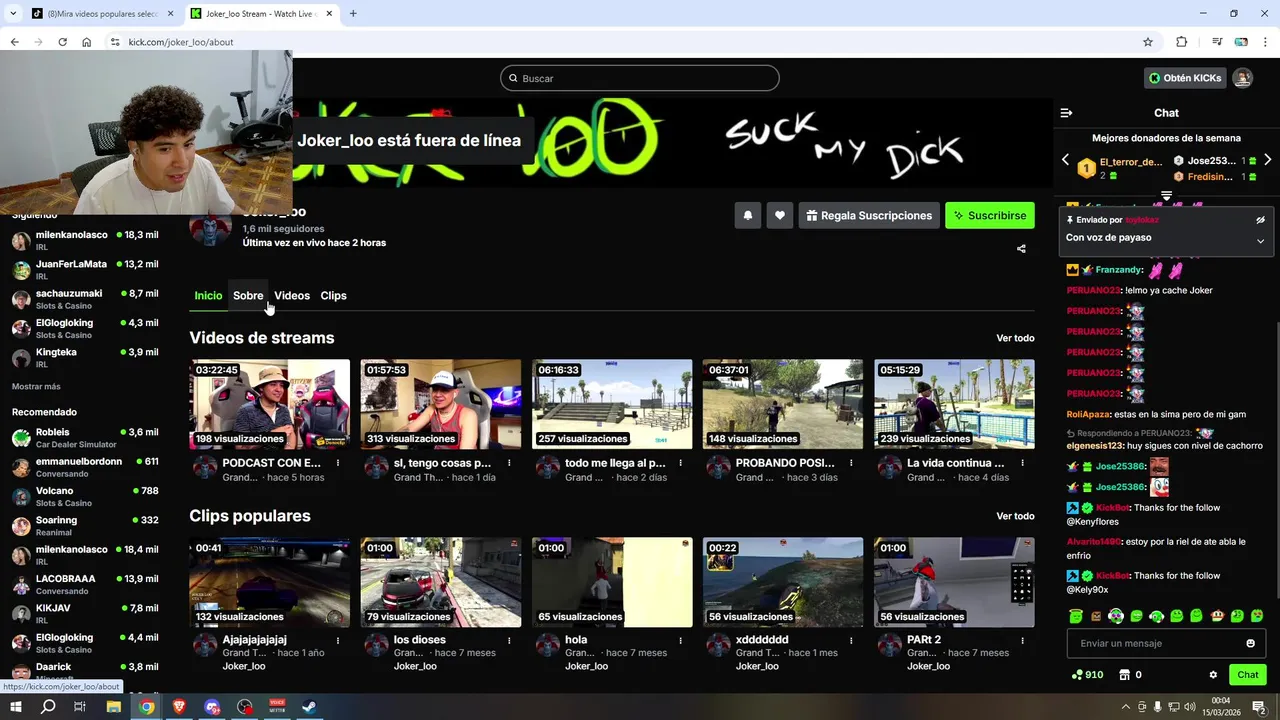The height and width of the screenshot is (720, 1280).
Task: Click the Suscribirse button
Action: tap(990, 215)
